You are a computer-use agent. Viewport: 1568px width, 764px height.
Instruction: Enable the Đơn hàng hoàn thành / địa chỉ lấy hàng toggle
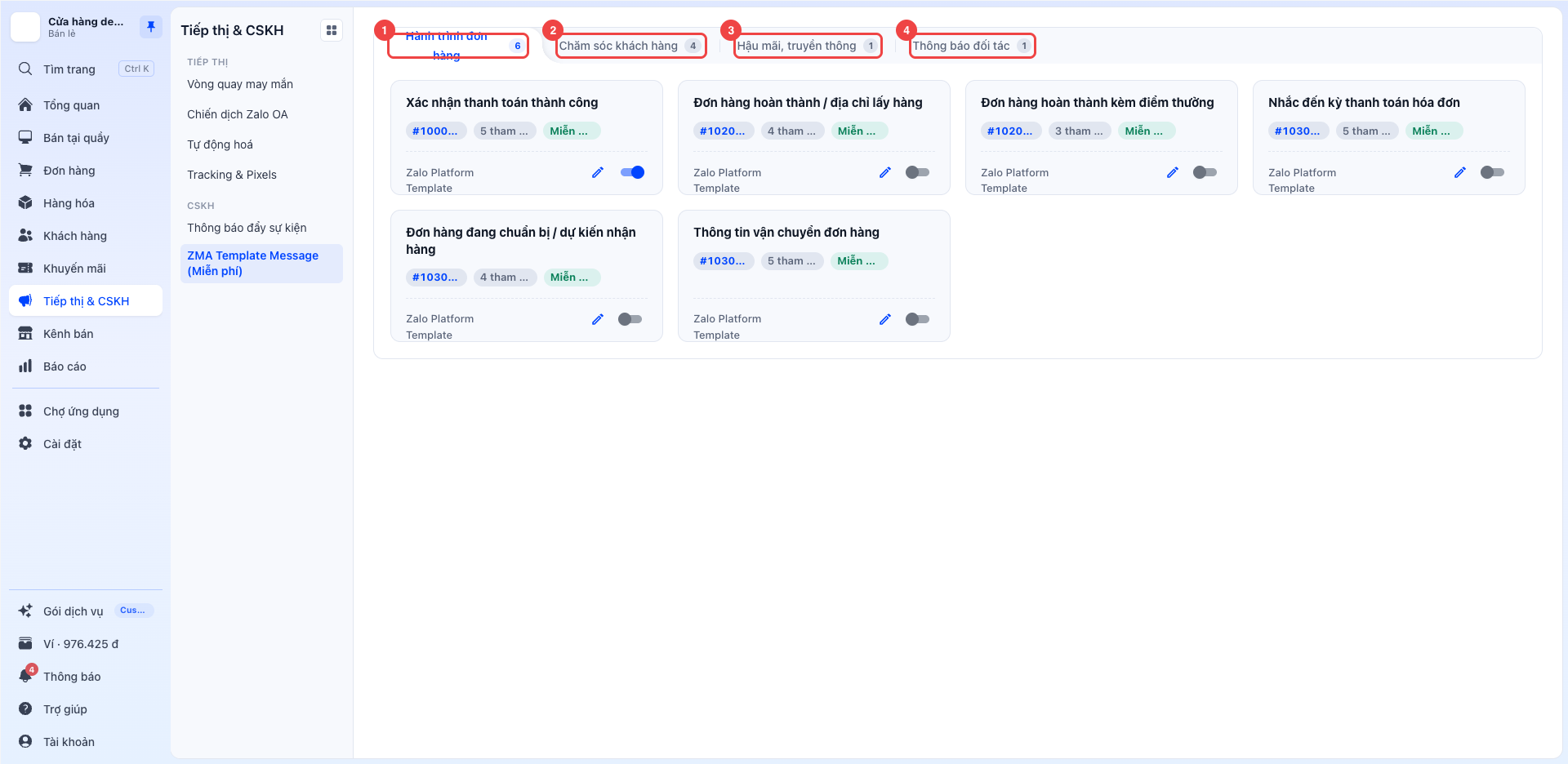pos(917,172)
